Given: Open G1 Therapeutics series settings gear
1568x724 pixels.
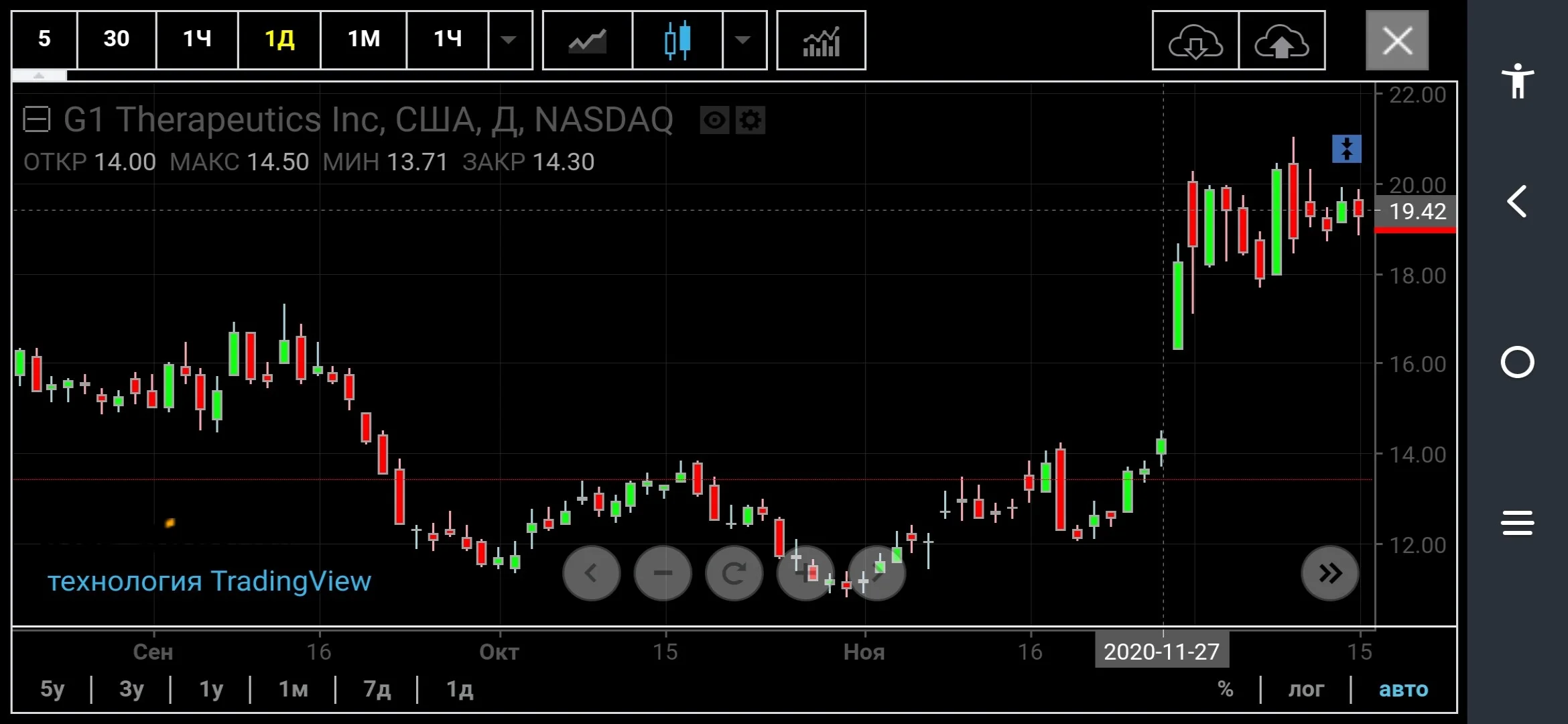Looking at the screenshot, I should [750, 121].
